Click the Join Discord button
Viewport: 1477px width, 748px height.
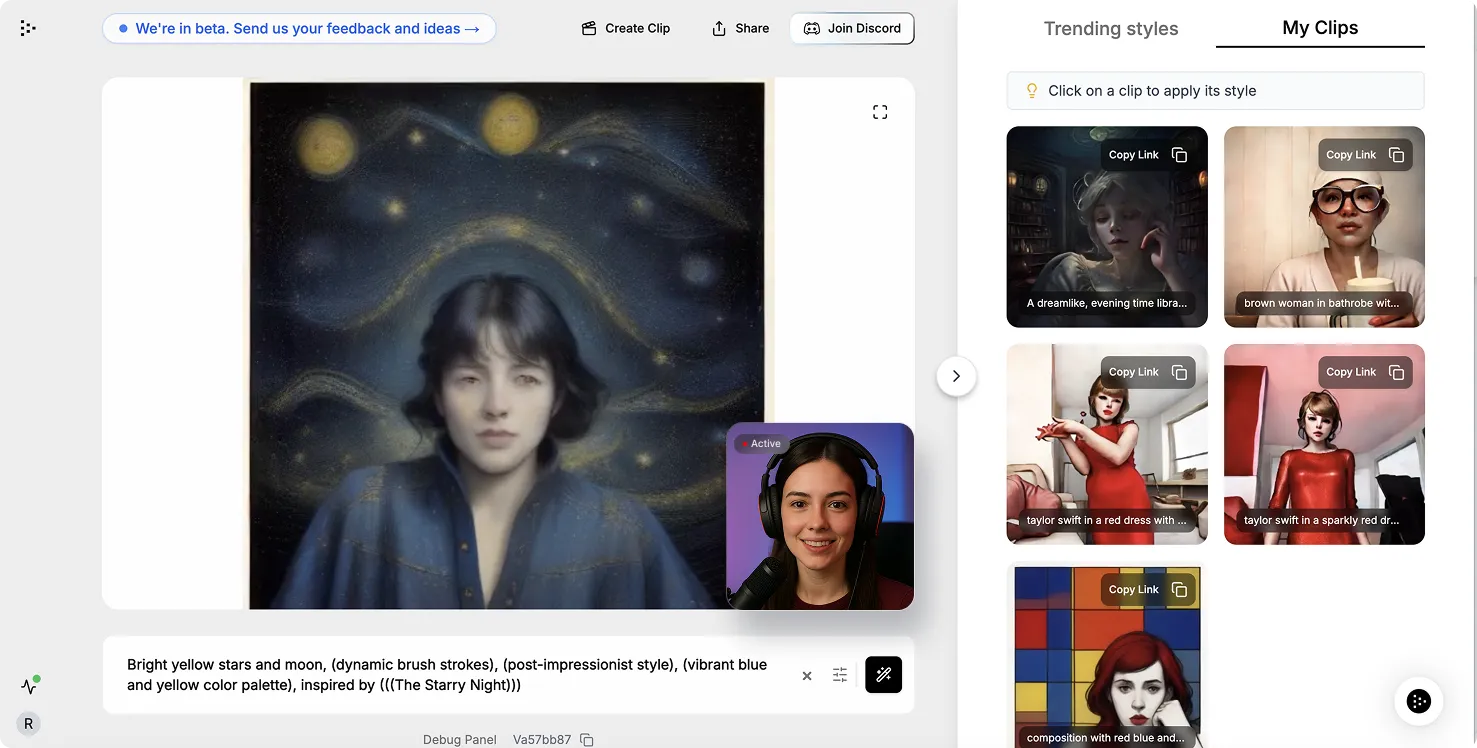(852, 28)
